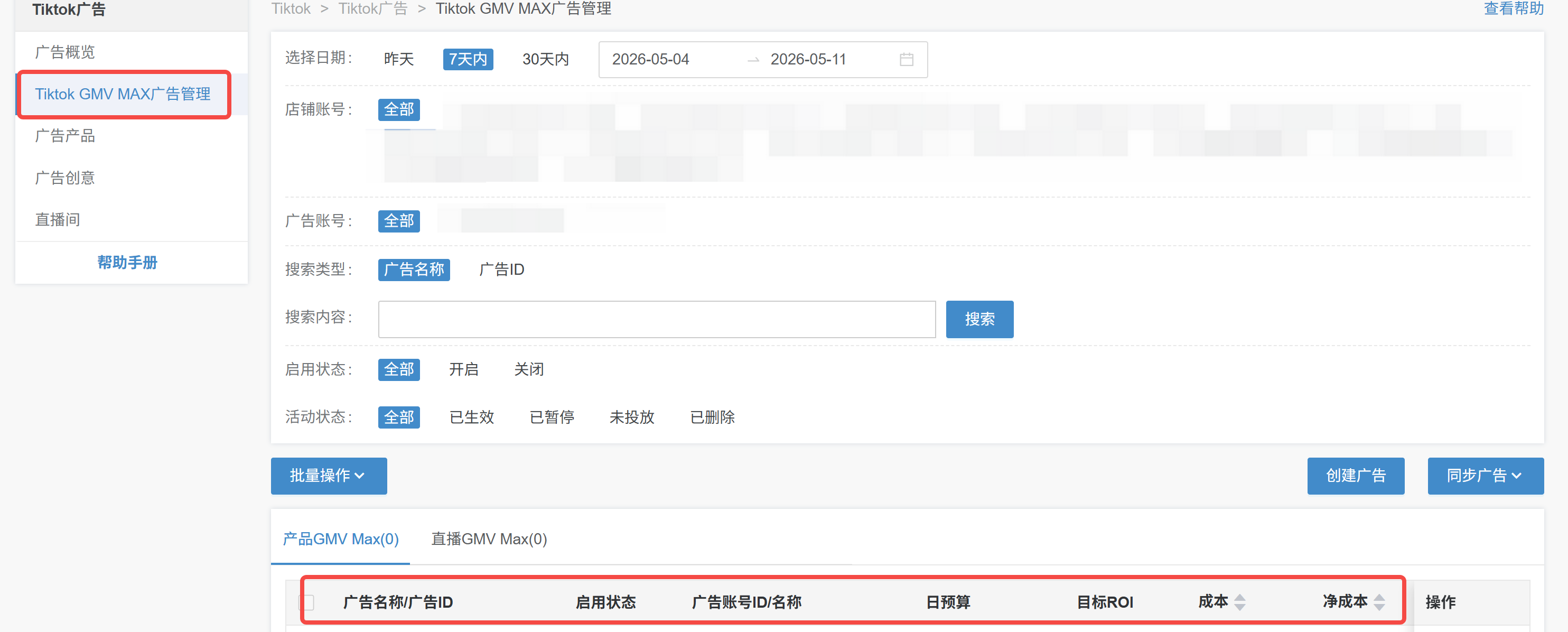Sort the table by 净成本 column
1568x632 pixels.
tap(1379, 602)
